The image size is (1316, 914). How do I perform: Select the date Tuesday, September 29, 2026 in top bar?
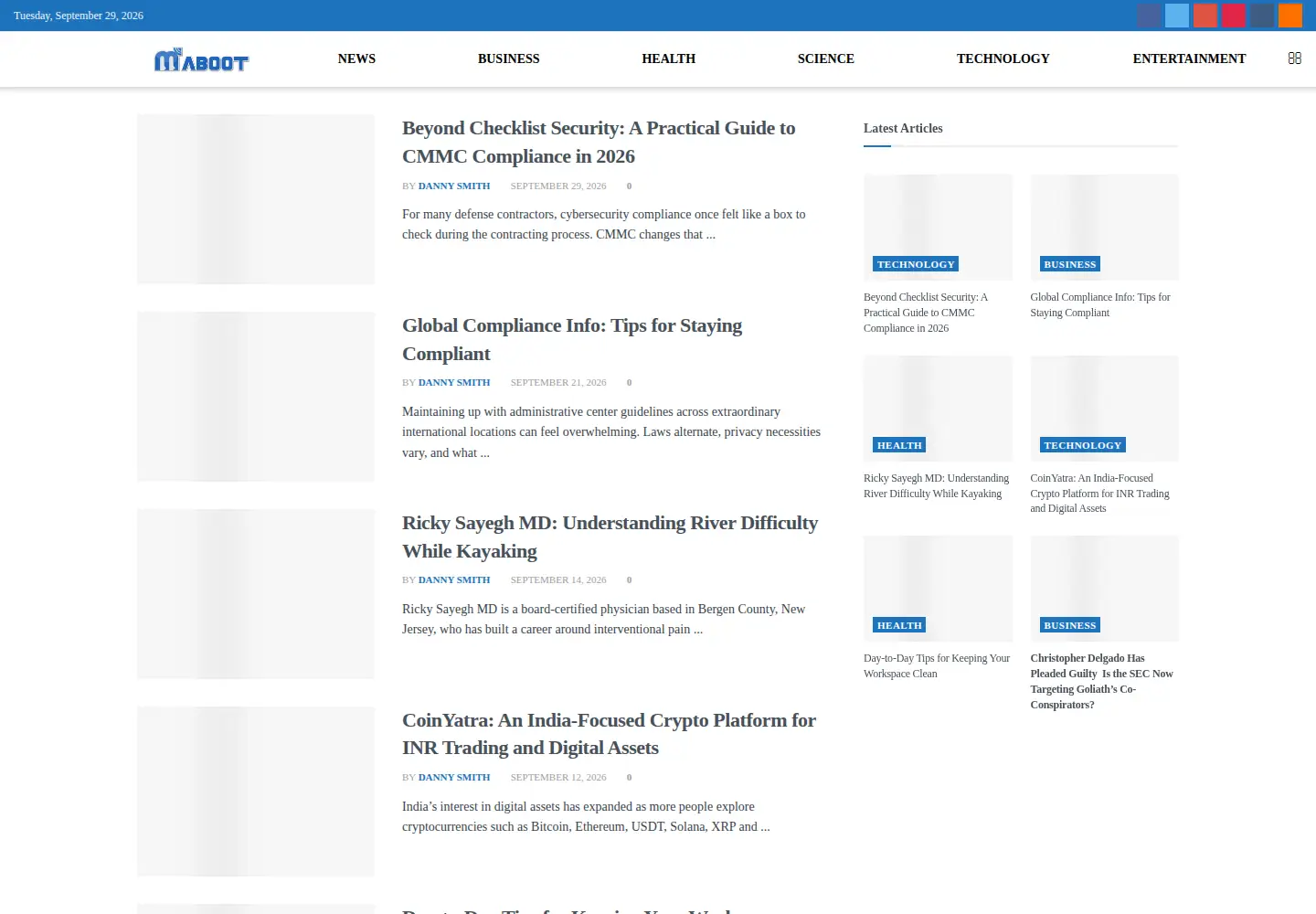(79, 16)
